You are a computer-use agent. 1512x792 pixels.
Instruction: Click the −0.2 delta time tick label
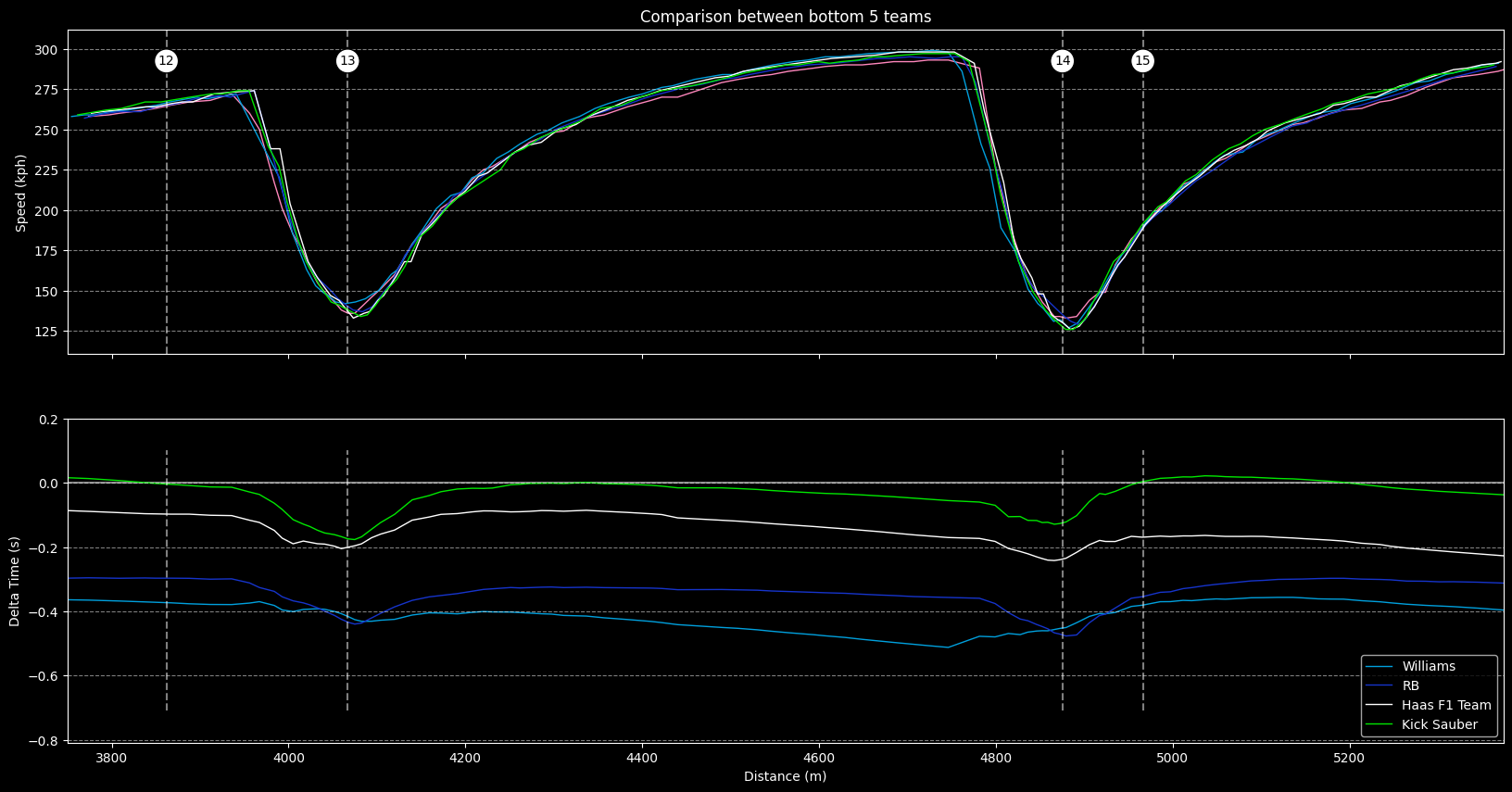[x=44, y=548]
